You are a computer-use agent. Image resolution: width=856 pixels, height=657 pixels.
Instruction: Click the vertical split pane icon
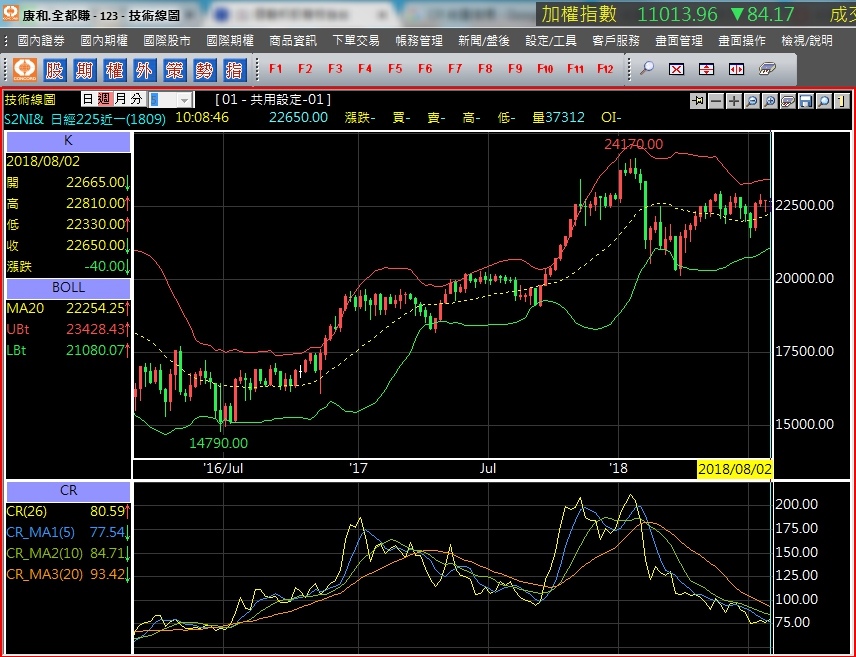[x=706, y=69]
